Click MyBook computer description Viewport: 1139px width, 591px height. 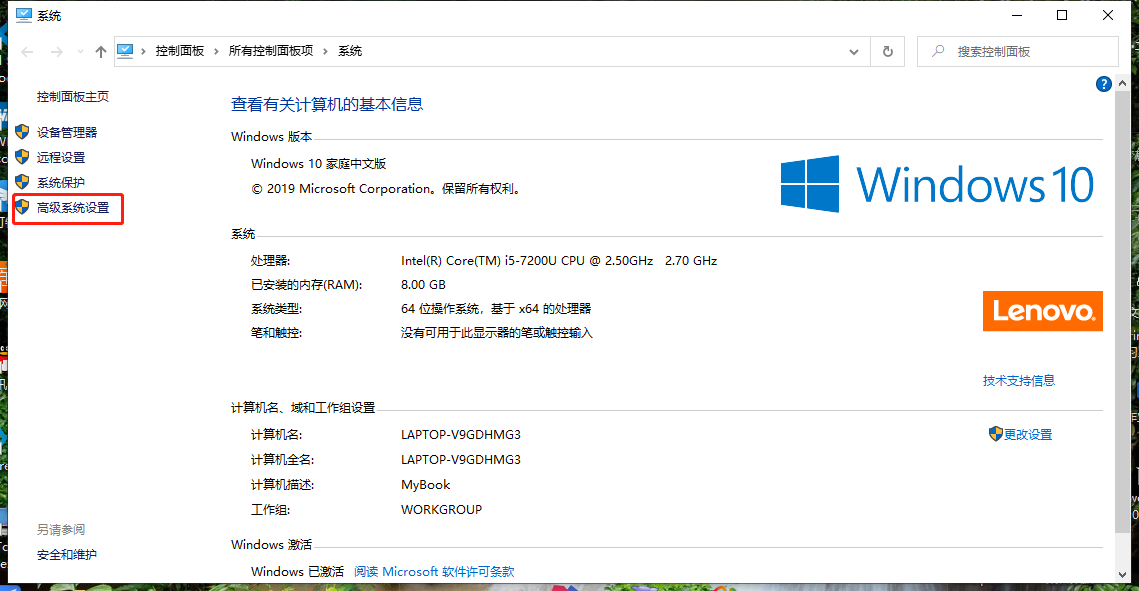click(x=426, y=485)
